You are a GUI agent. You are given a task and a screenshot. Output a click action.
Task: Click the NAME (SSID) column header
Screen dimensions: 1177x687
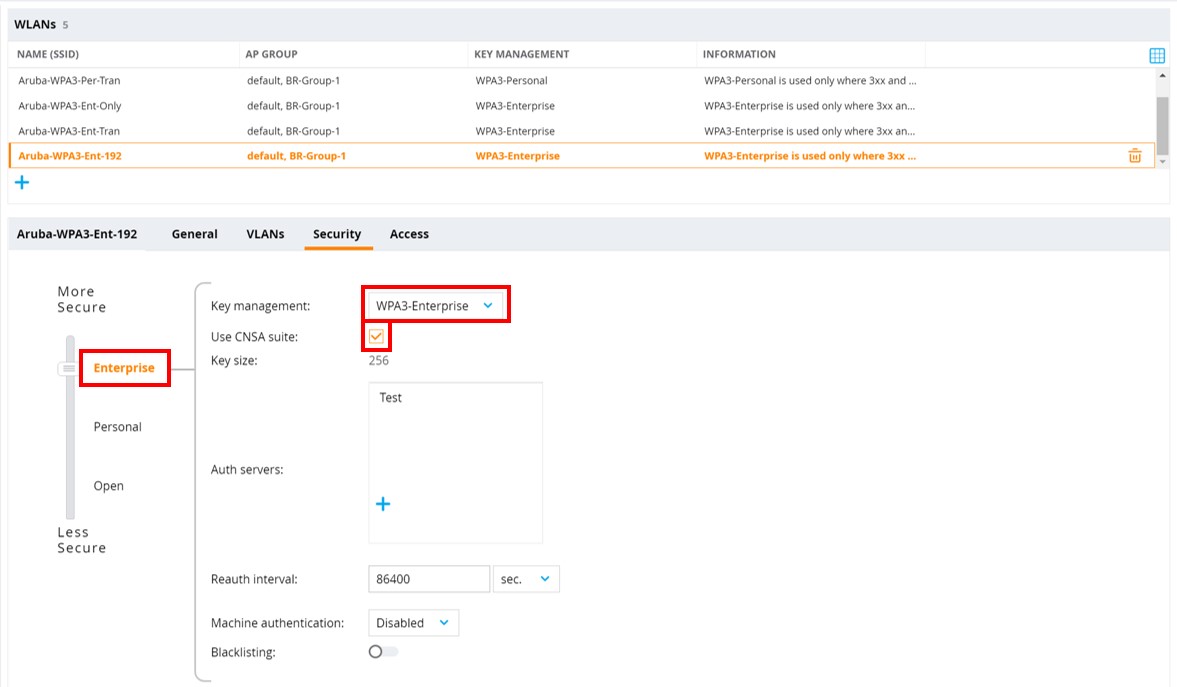(x=48, y=54)
